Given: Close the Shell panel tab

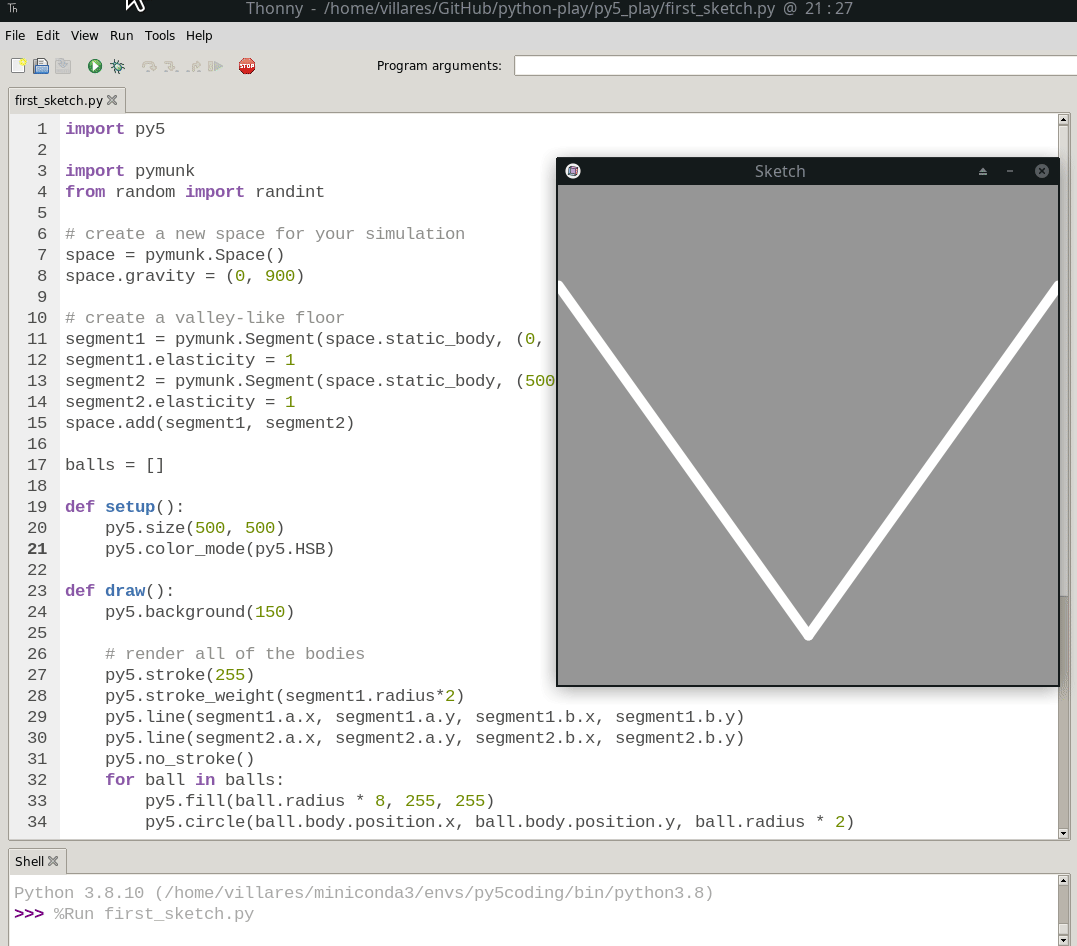Looking at the screenshot, I should point(53,861).
